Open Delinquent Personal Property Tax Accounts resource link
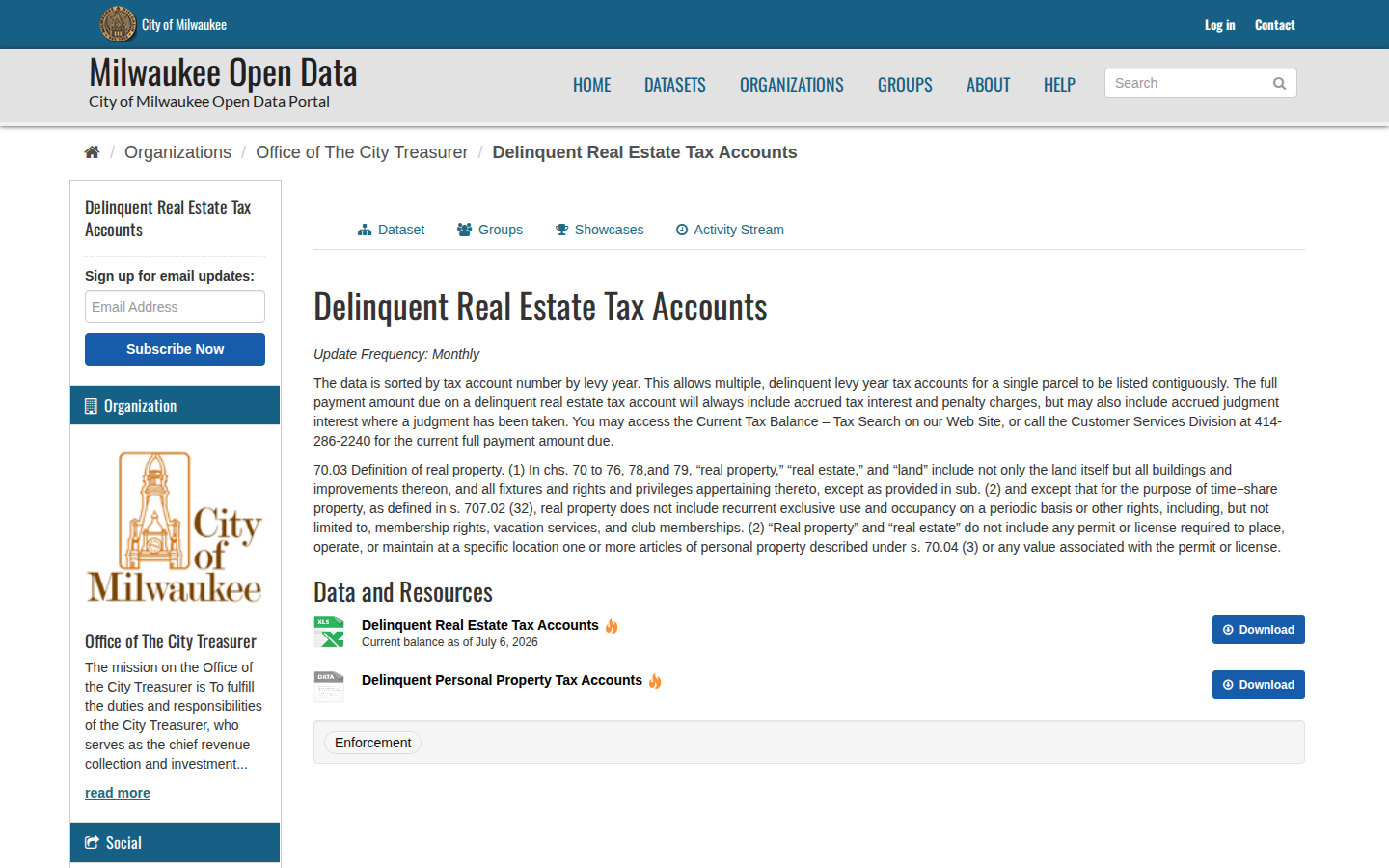Image resolution: width=1389 pixels, height=868 pixels. [x=502, y=680]
